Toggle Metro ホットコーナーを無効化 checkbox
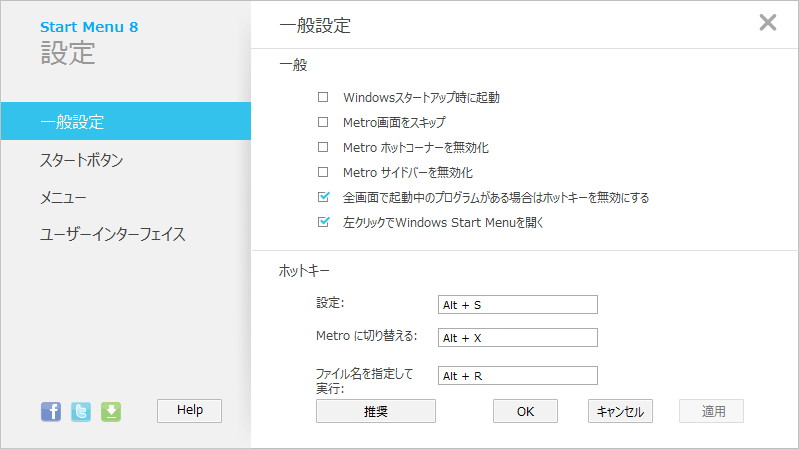The width and height of the screenshot is (799, 449). pos(323,147)
